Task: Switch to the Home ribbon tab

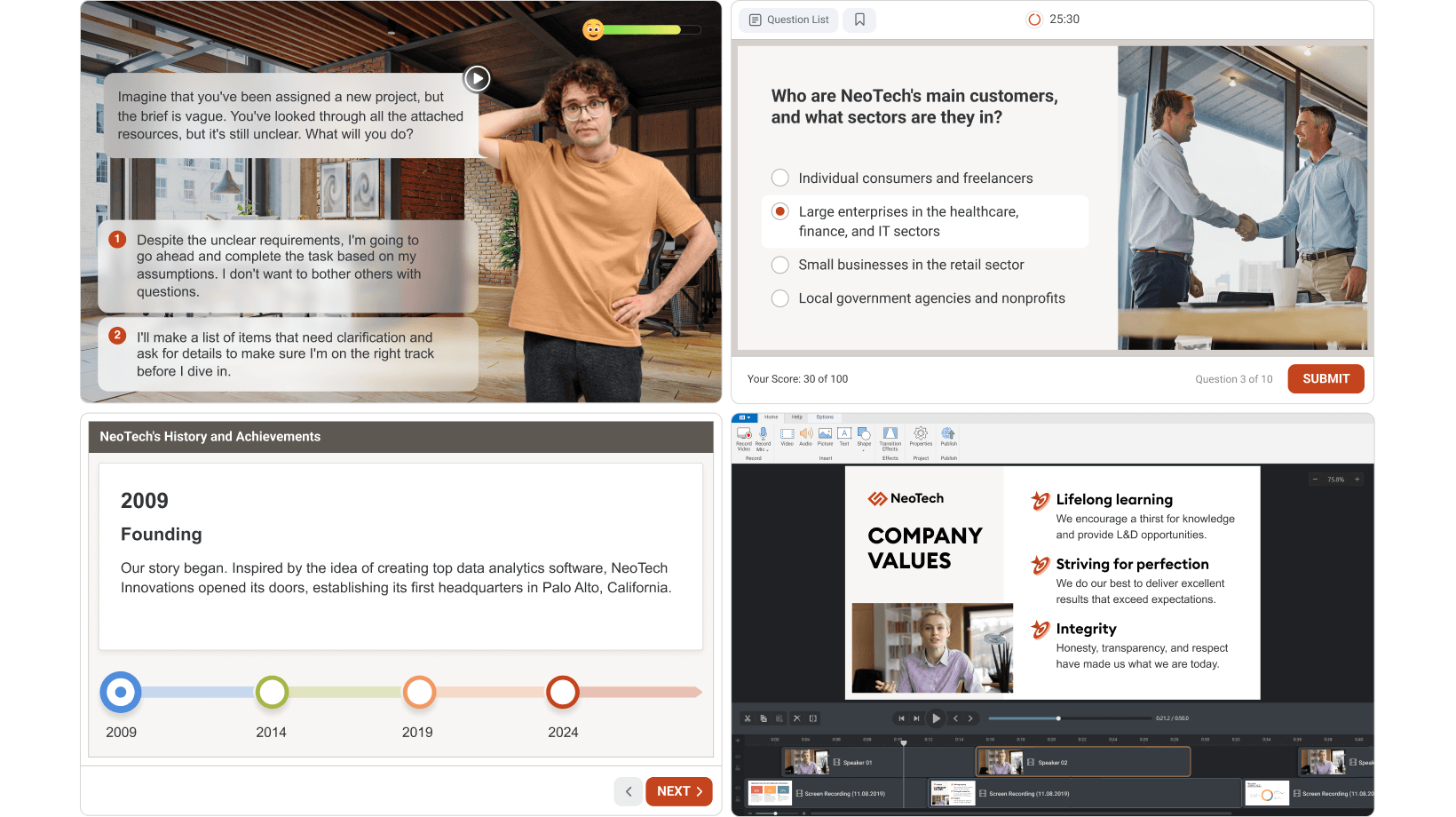Action: coord(772,417)
